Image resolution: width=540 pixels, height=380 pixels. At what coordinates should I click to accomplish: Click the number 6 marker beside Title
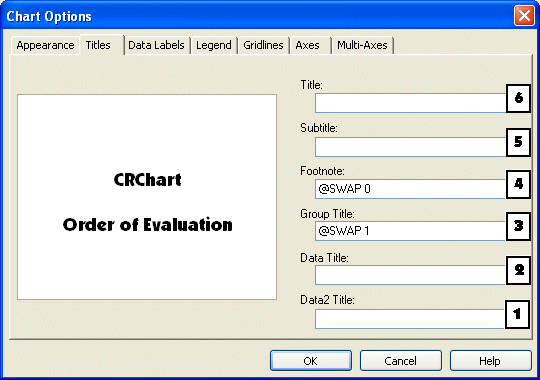coord(518,99)
